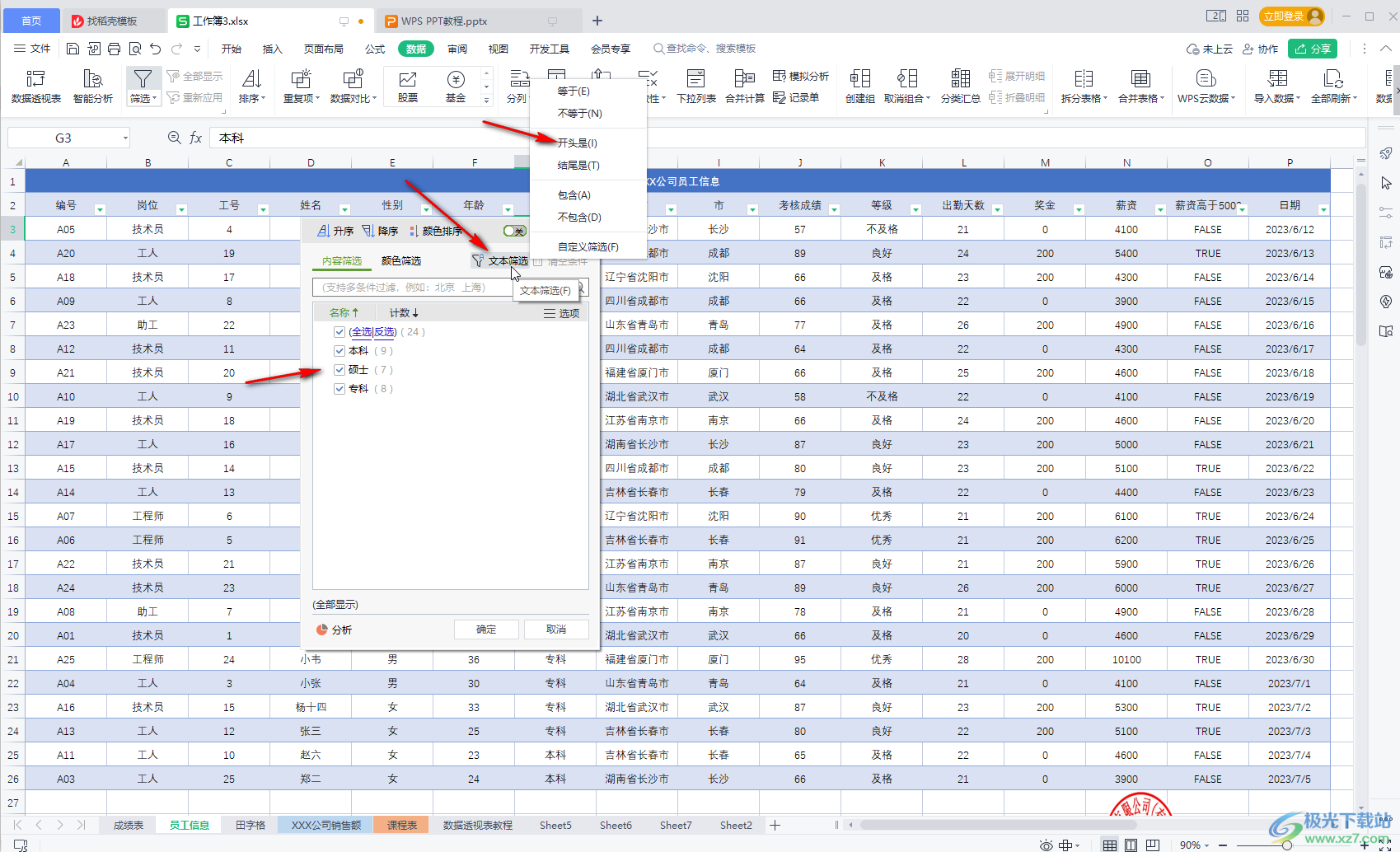Click the undo arrow icon

[x=156, y=49]
